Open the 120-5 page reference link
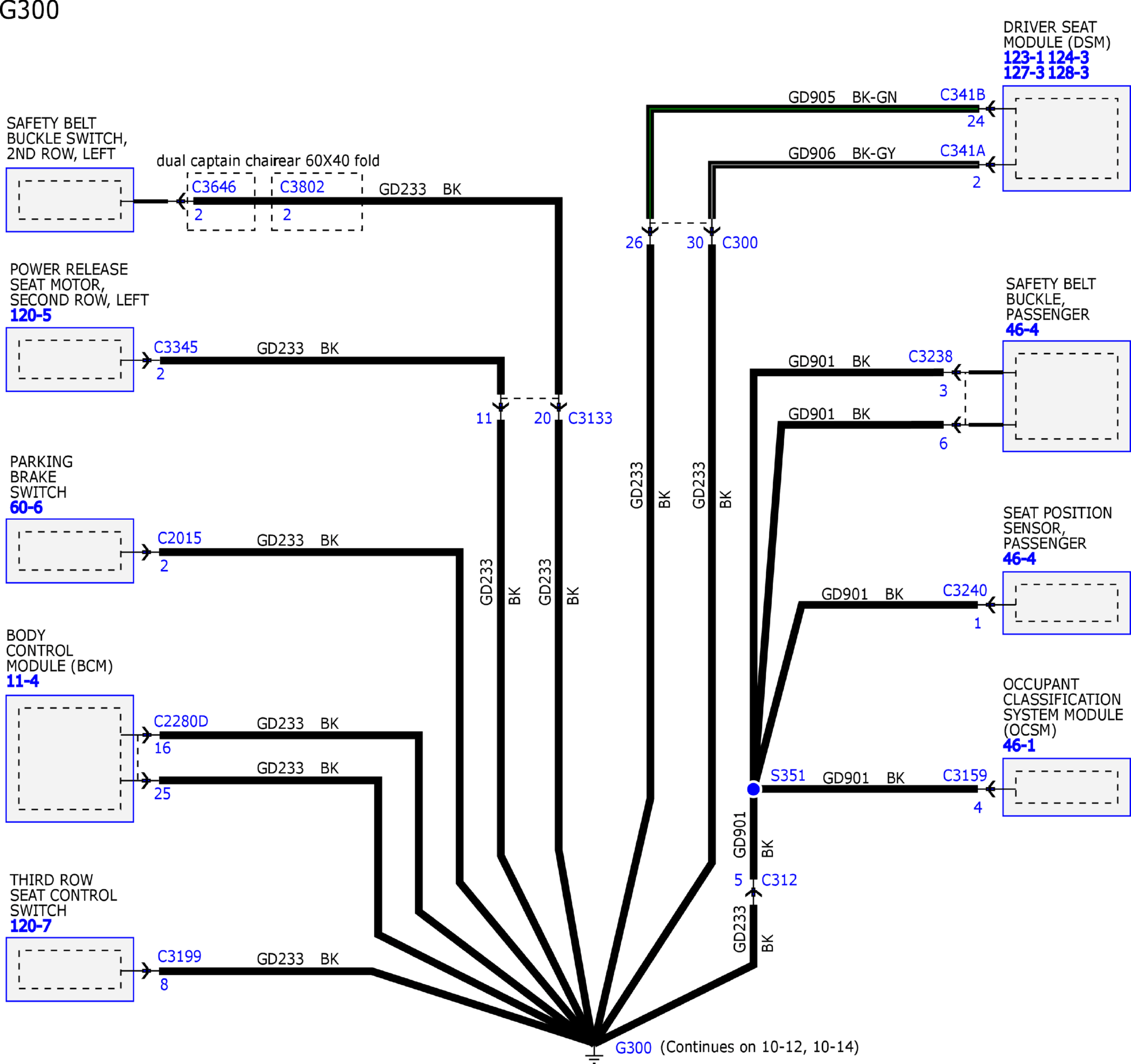 31,315
